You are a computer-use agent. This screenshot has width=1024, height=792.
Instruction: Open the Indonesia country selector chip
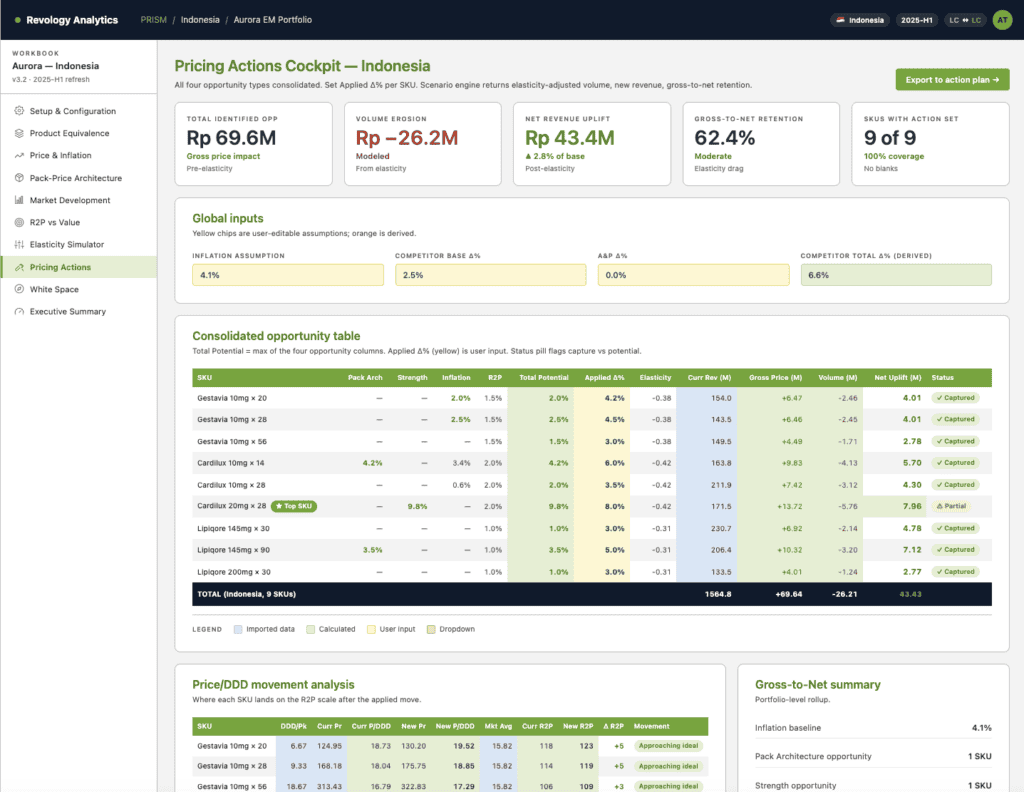860,20
